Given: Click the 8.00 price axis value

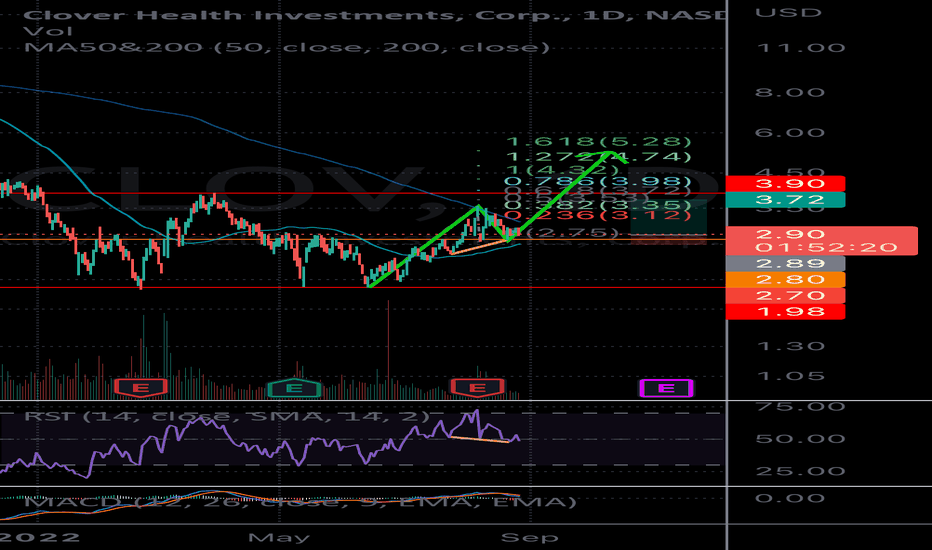Looking at the screenshot, I should tap(790, 93).
